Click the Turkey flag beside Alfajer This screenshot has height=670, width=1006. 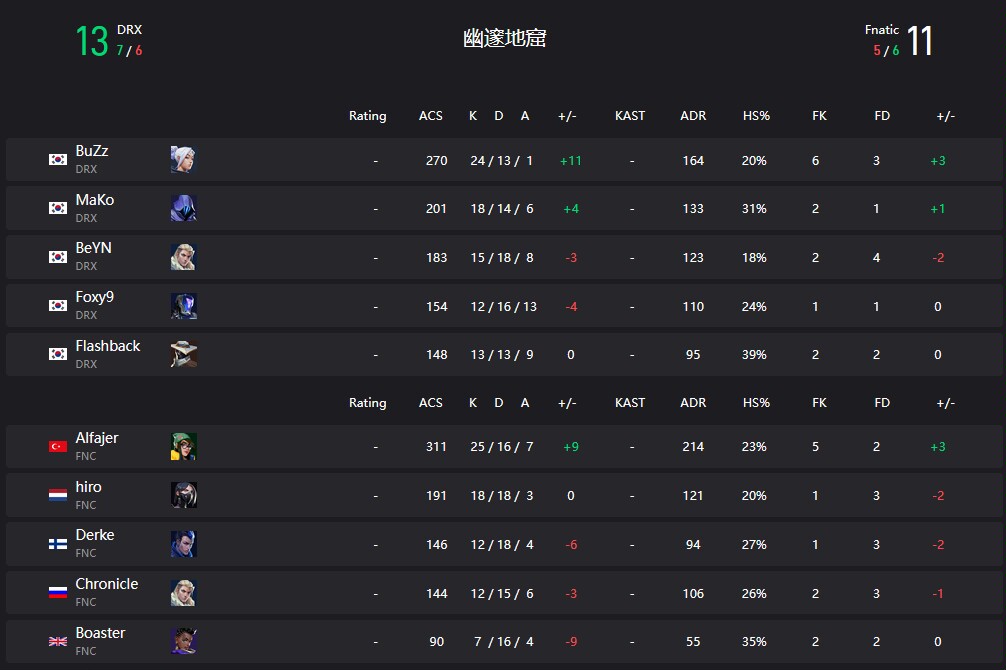coord(58,447)
